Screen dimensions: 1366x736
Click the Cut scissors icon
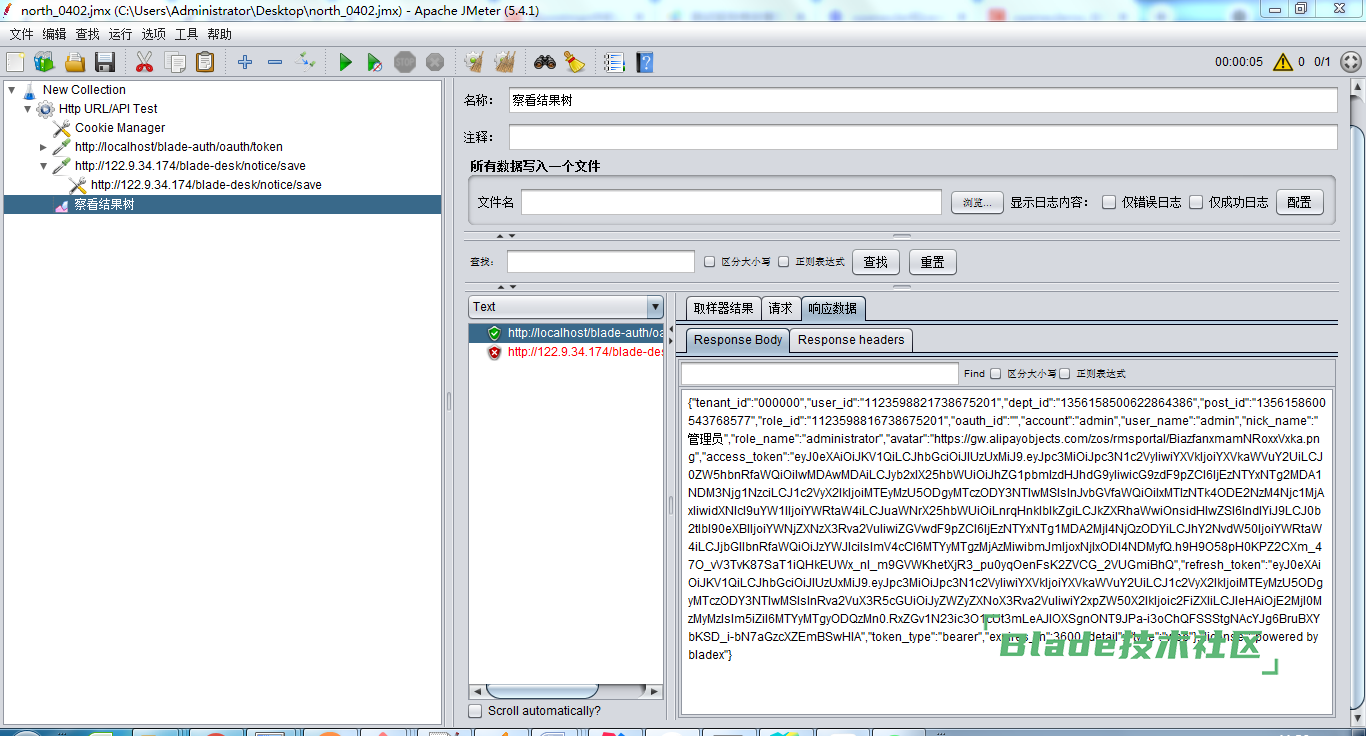144,62
